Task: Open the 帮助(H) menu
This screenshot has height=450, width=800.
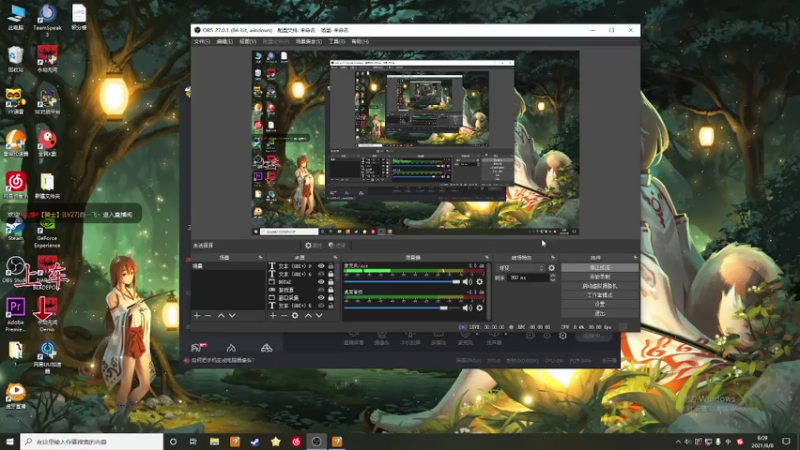Action: tap(360, 41)
